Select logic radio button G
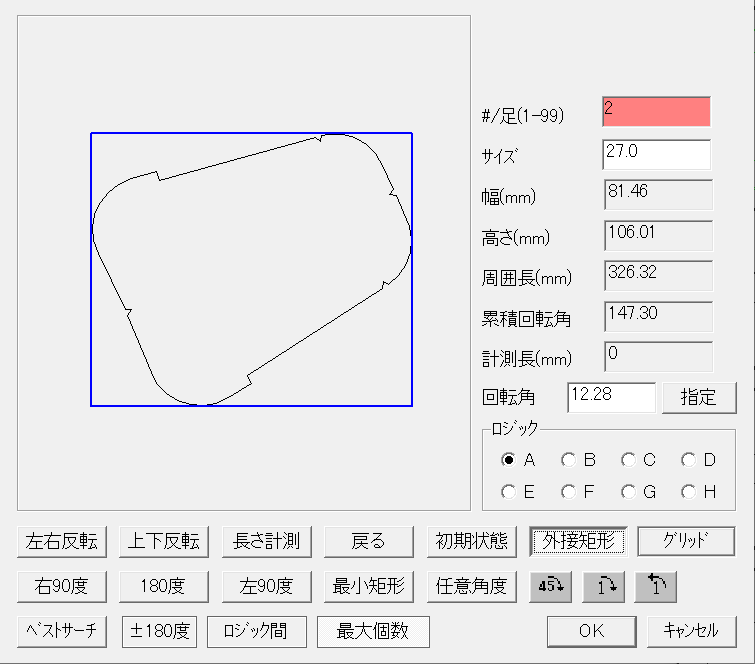Image resolution: width=755 pixels, height=664 pixels. point(628,492)
